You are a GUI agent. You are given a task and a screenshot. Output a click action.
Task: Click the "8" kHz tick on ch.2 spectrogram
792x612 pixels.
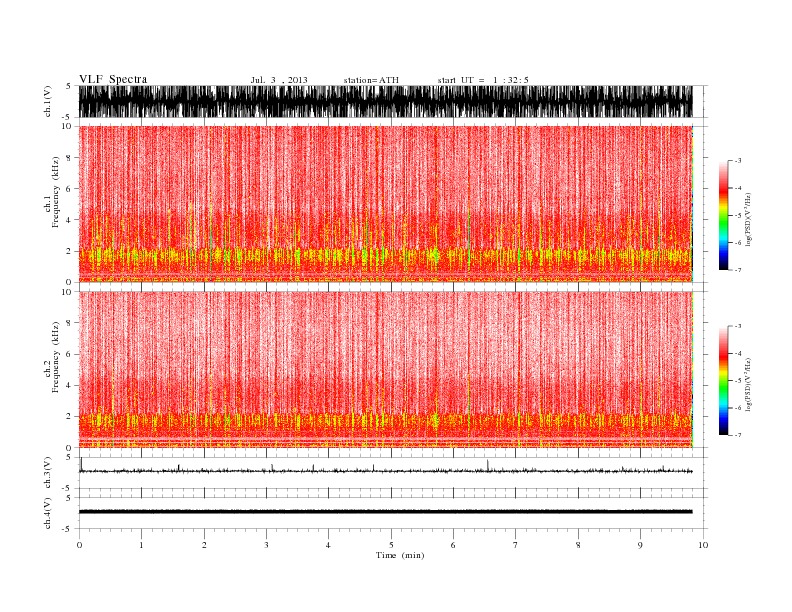click(69, 323)
